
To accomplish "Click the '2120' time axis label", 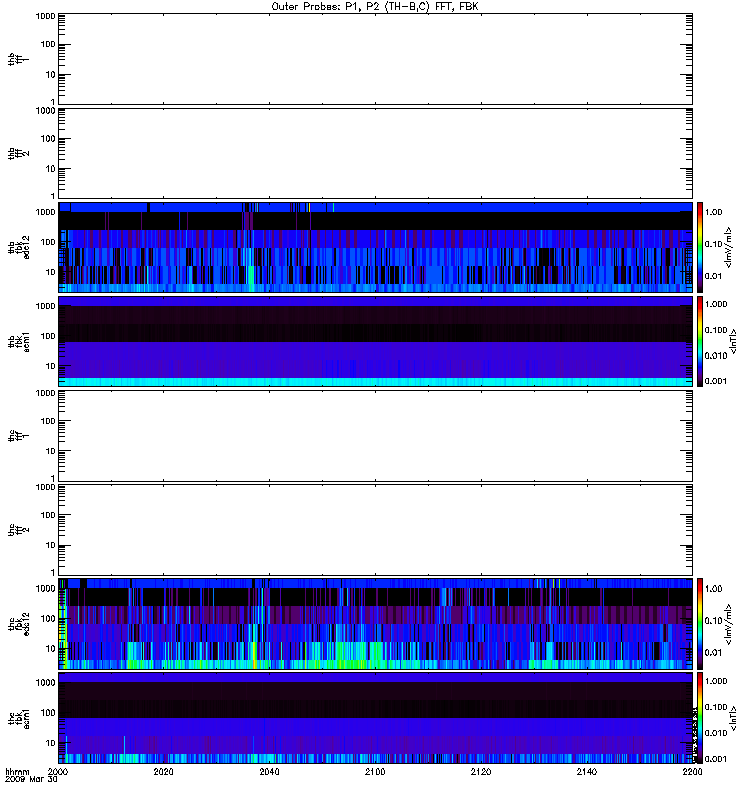I will tap(481, 771).
